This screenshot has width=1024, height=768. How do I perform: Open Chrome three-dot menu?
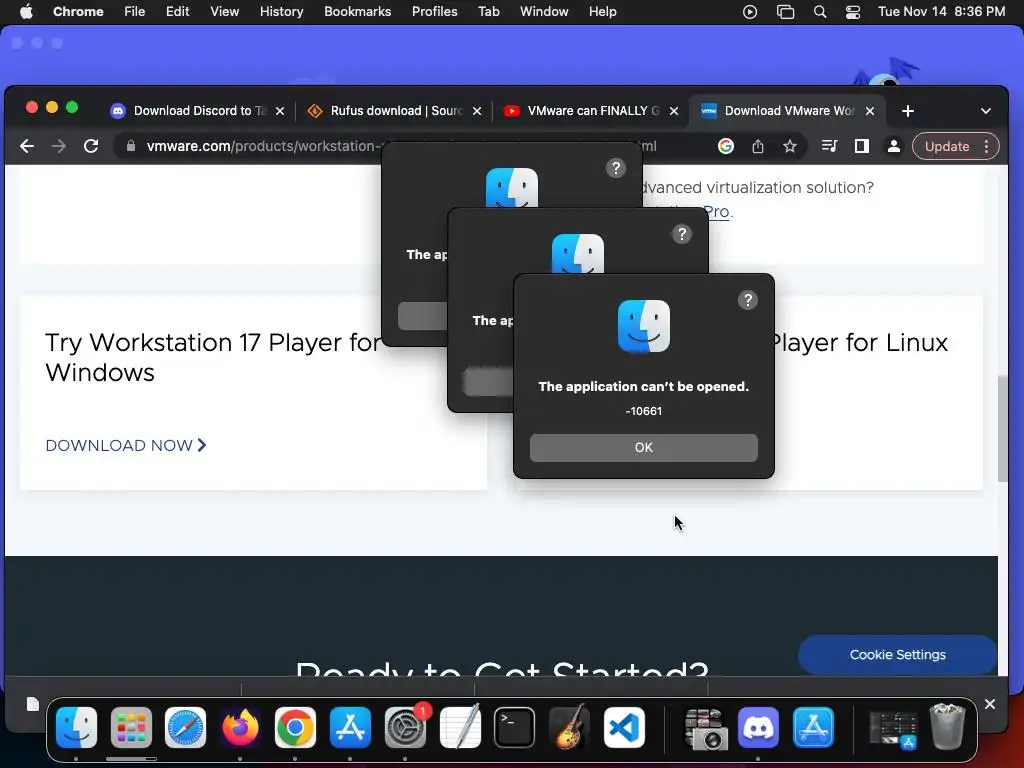(987, 146)
